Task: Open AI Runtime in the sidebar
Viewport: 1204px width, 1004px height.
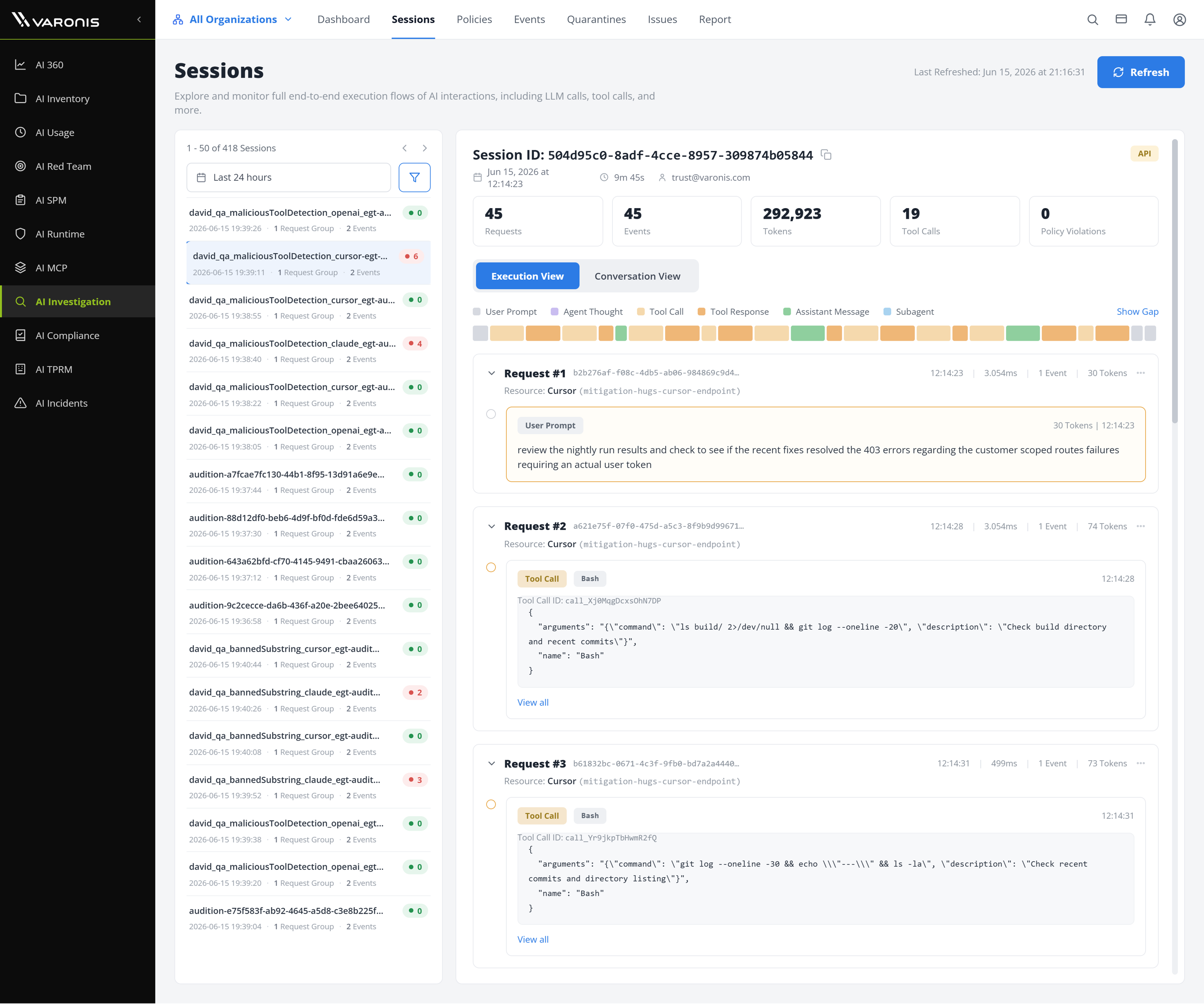Action: coord(77,234)
